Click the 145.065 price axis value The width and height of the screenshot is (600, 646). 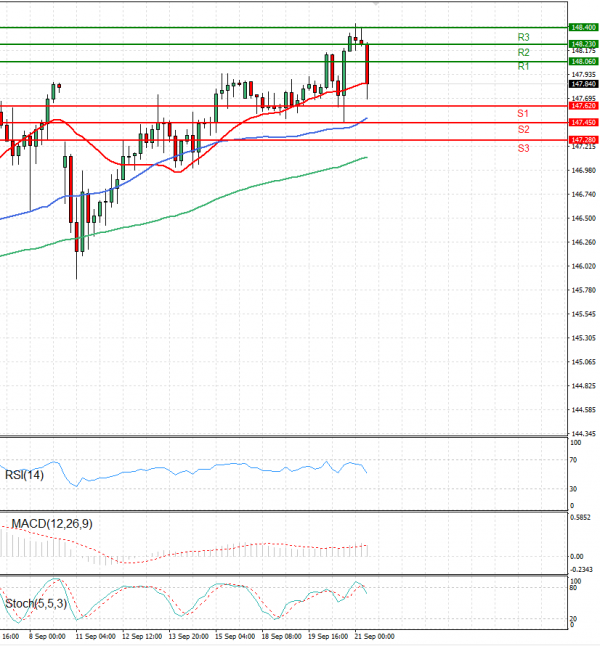pos(584,362)
